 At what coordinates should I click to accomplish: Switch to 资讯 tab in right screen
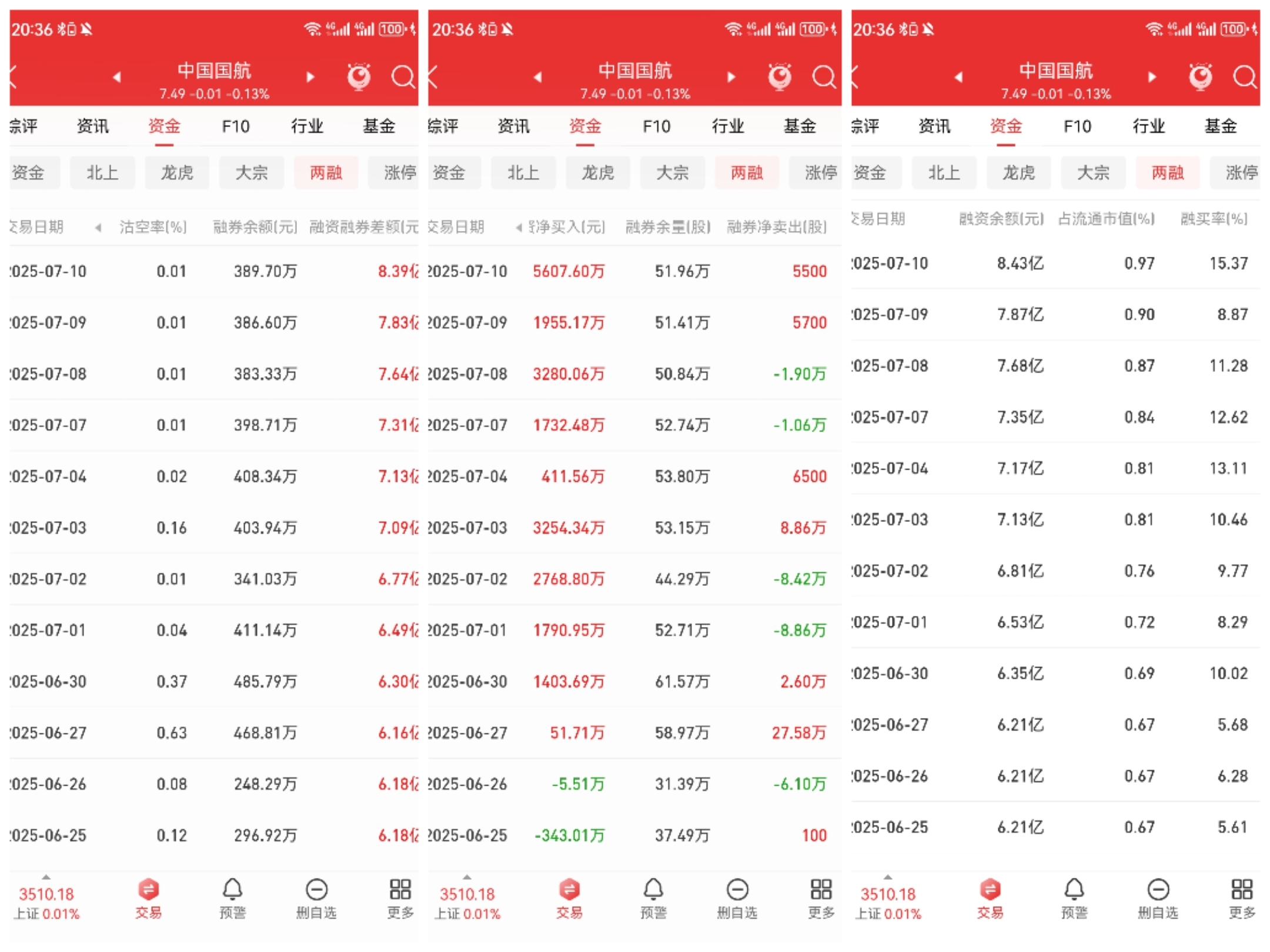click(935, 126)
